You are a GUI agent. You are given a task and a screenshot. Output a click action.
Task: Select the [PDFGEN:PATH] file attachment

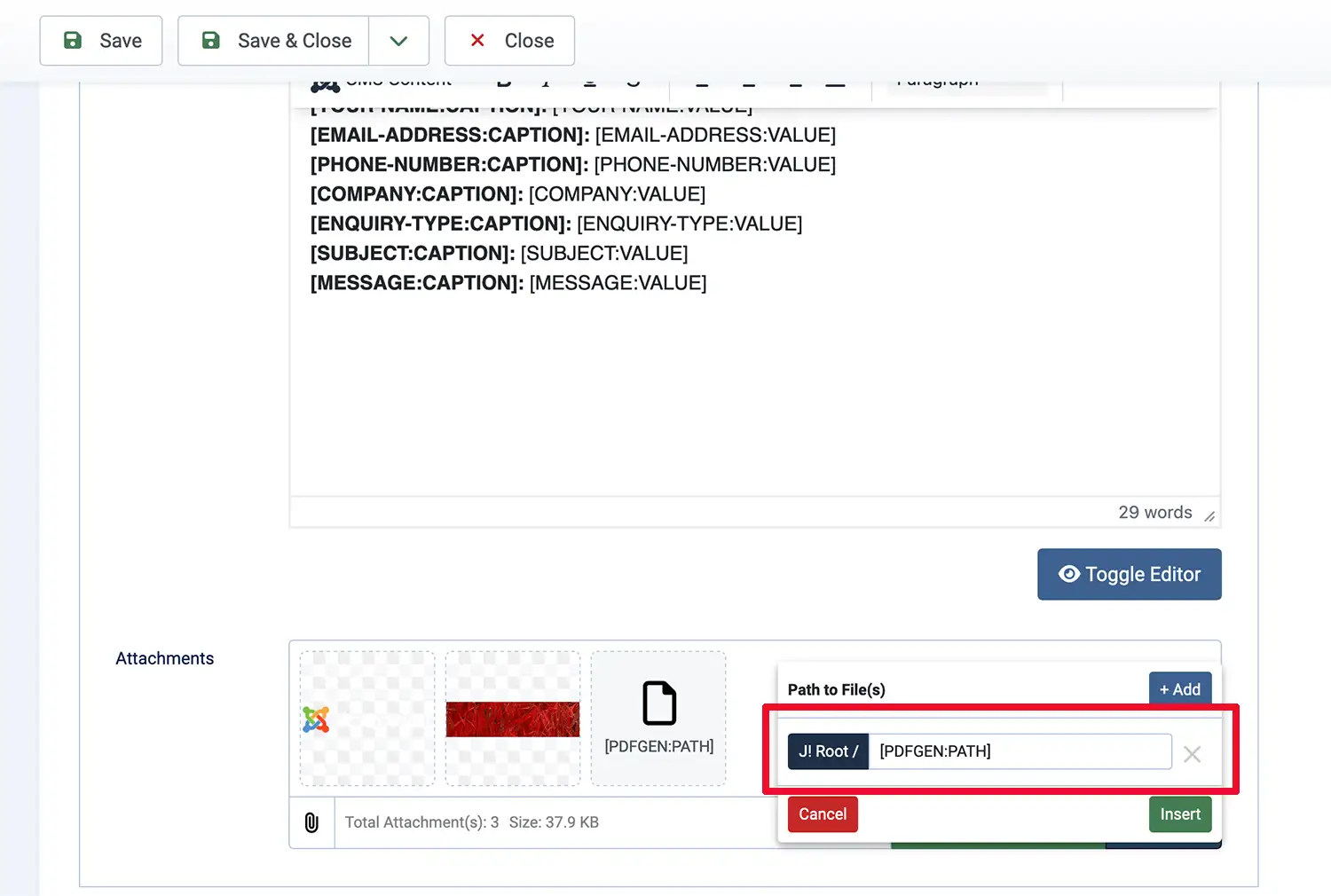658,719
